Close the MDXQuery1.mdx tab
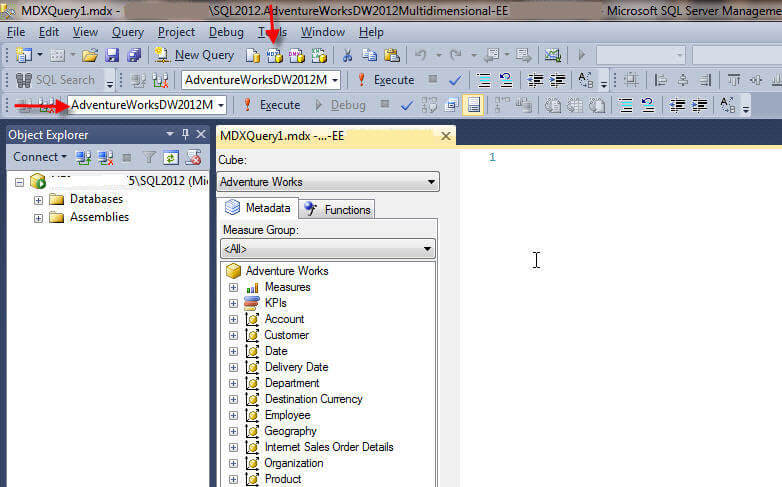This screenshot has height=487, width=782. click(x=446, y=136)
